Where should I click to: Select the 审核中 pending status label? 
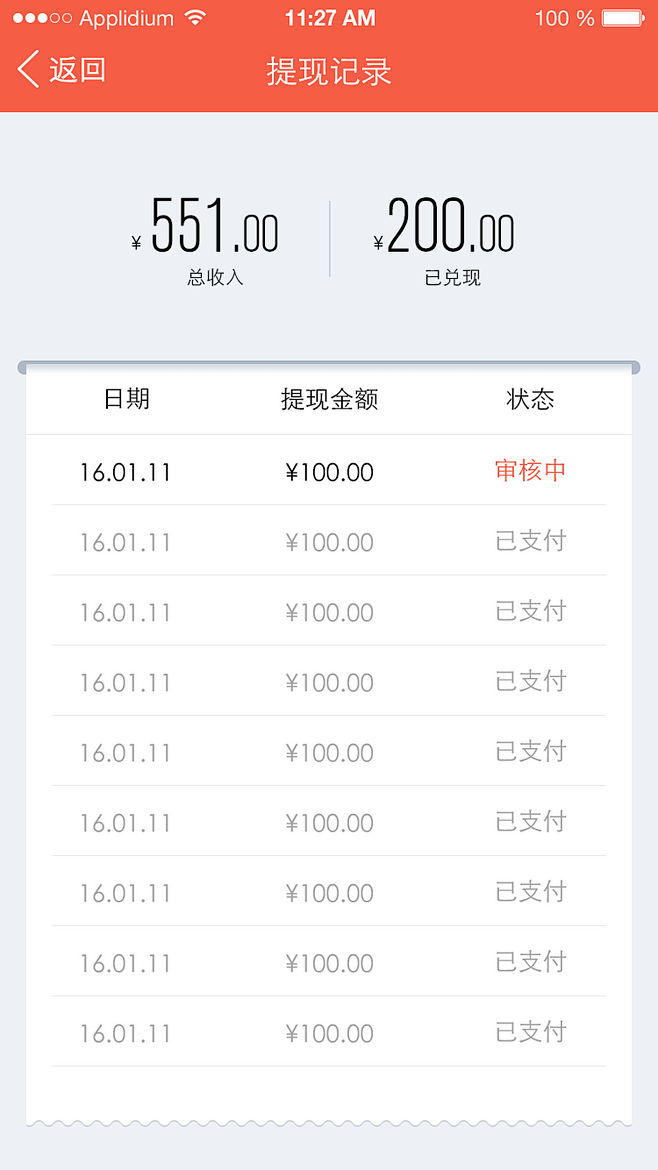coord(531,471)
